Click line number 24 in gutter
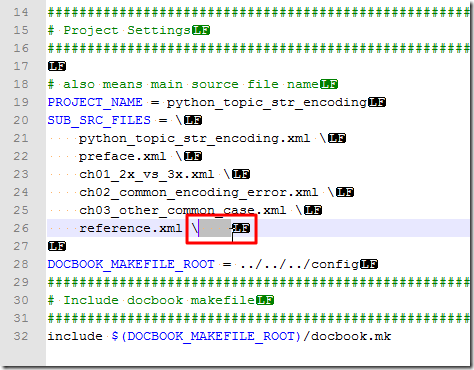This screenshot has height=370, width=474. click(x=21, y=192)
